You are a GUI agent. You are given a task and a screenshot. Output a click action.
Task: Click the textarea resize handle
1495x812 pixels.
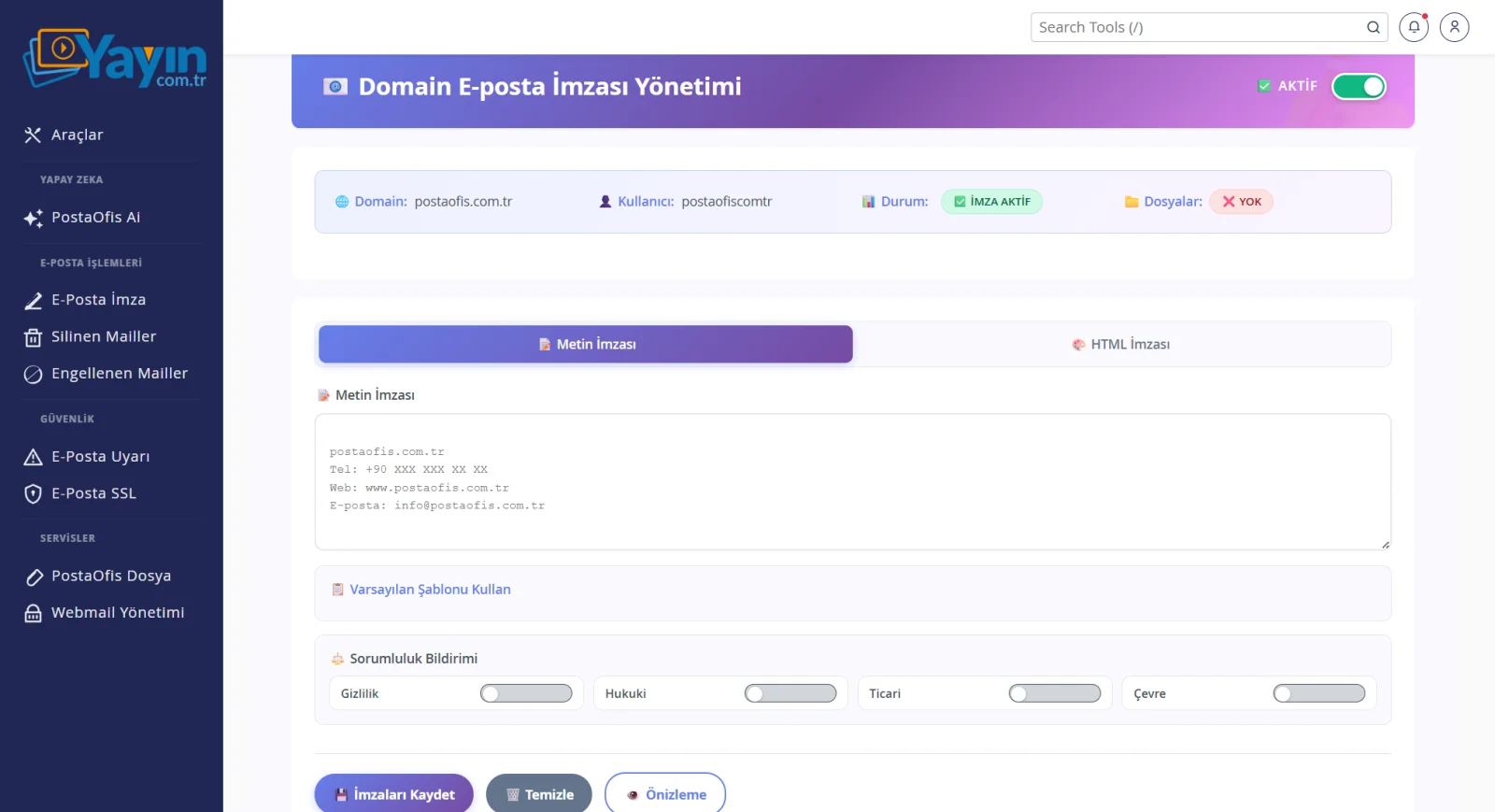1385,545
